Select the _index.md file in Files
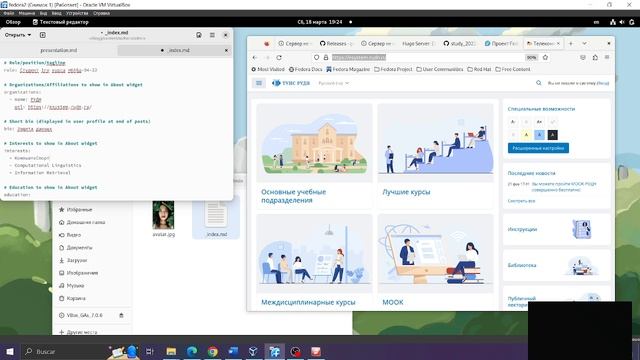Screen dimensions: 640x360 click(216, 216)
